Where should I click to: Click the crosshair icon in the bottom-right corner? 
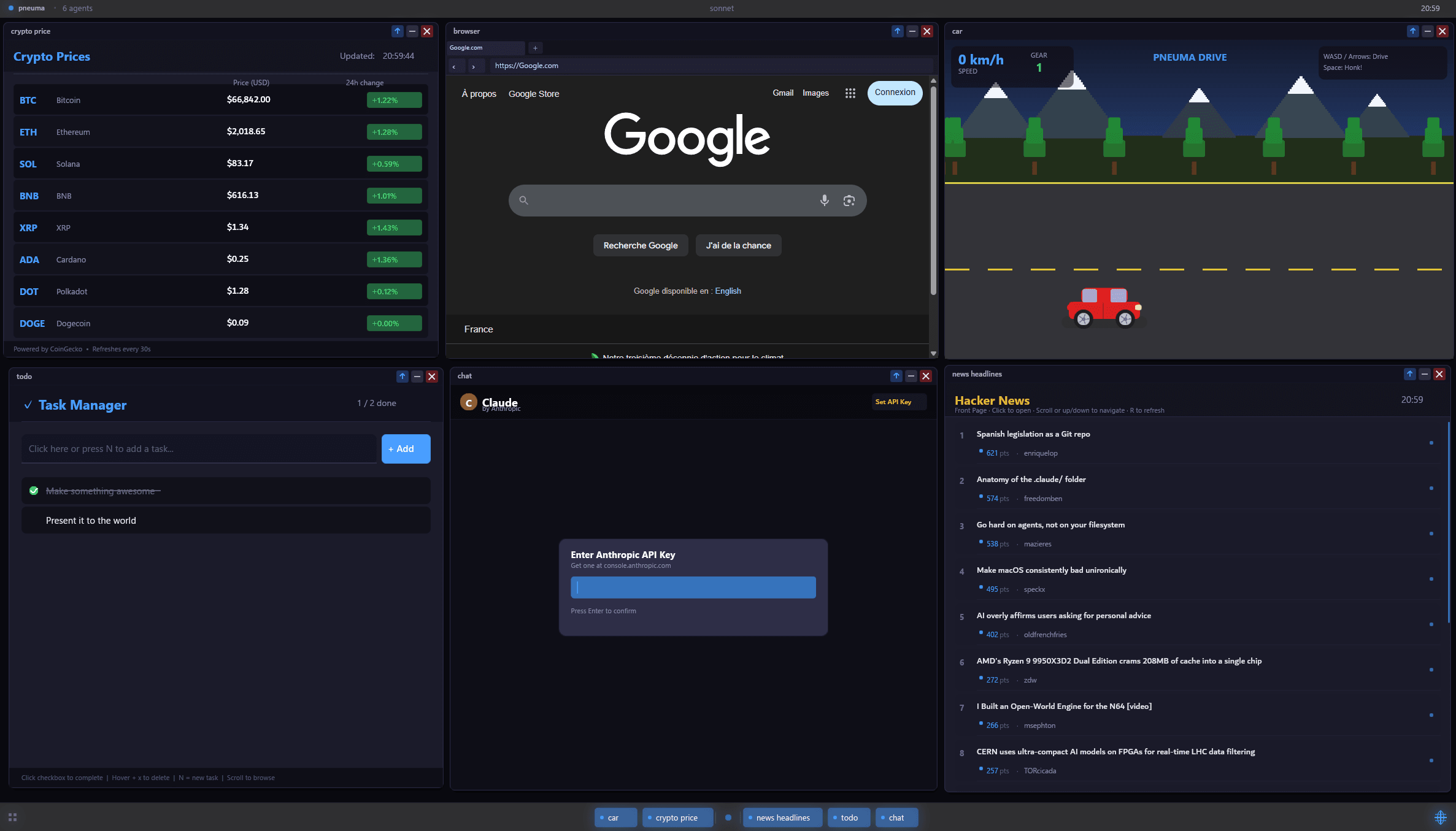pyautogui.click(x=1441, y=817)
